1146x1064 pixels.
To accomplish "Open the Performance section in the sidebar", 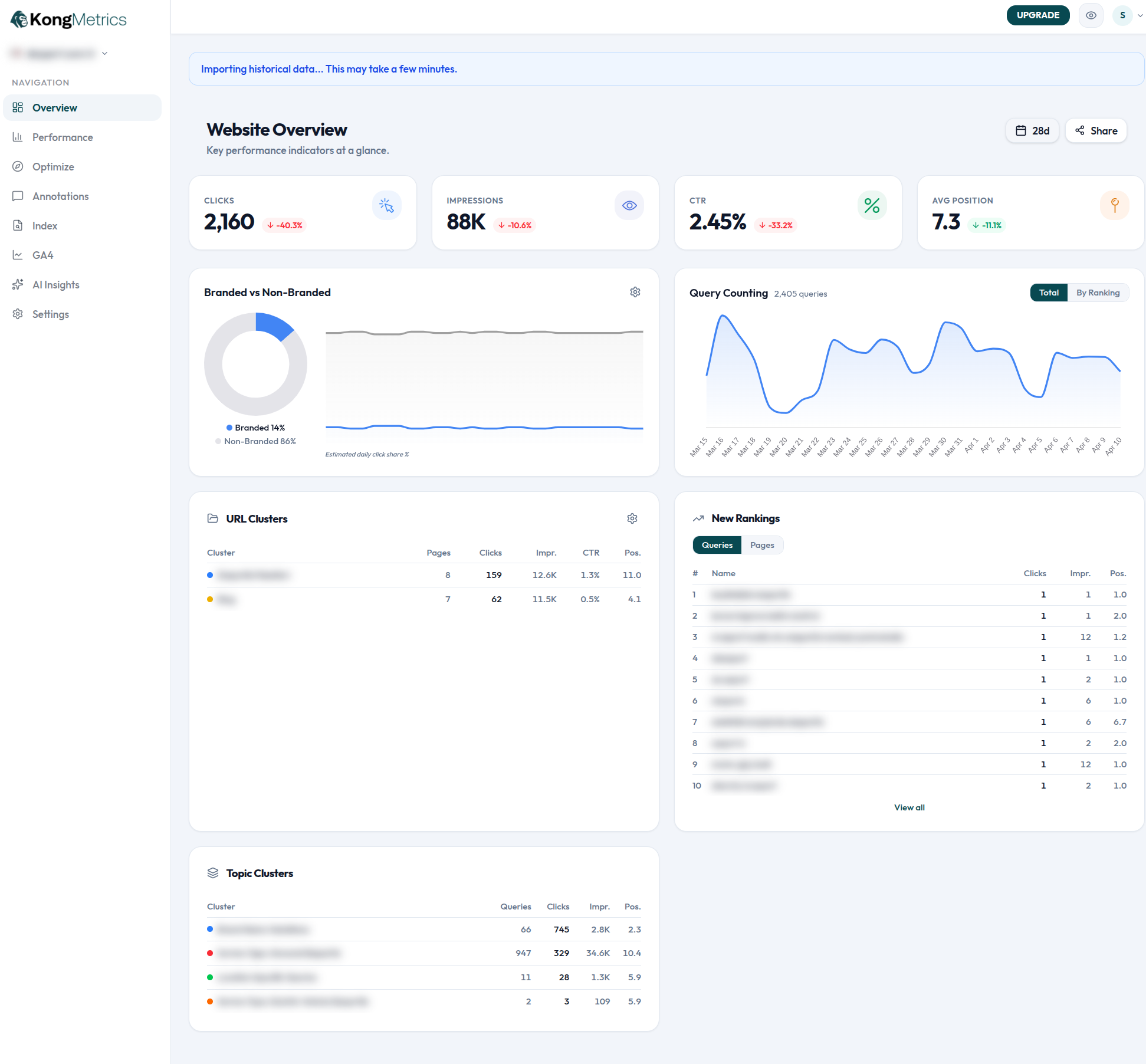I will click(62, 137).
